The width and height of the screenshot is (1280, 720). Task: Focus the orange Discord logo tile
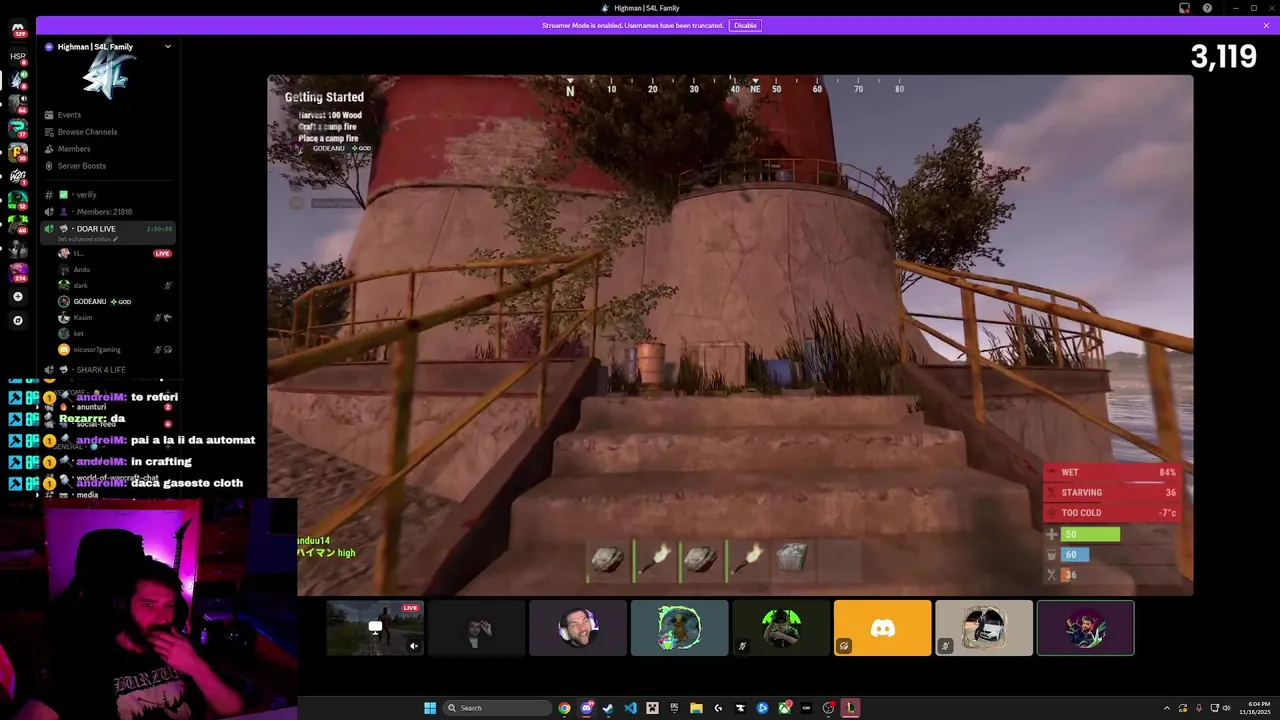882,628
